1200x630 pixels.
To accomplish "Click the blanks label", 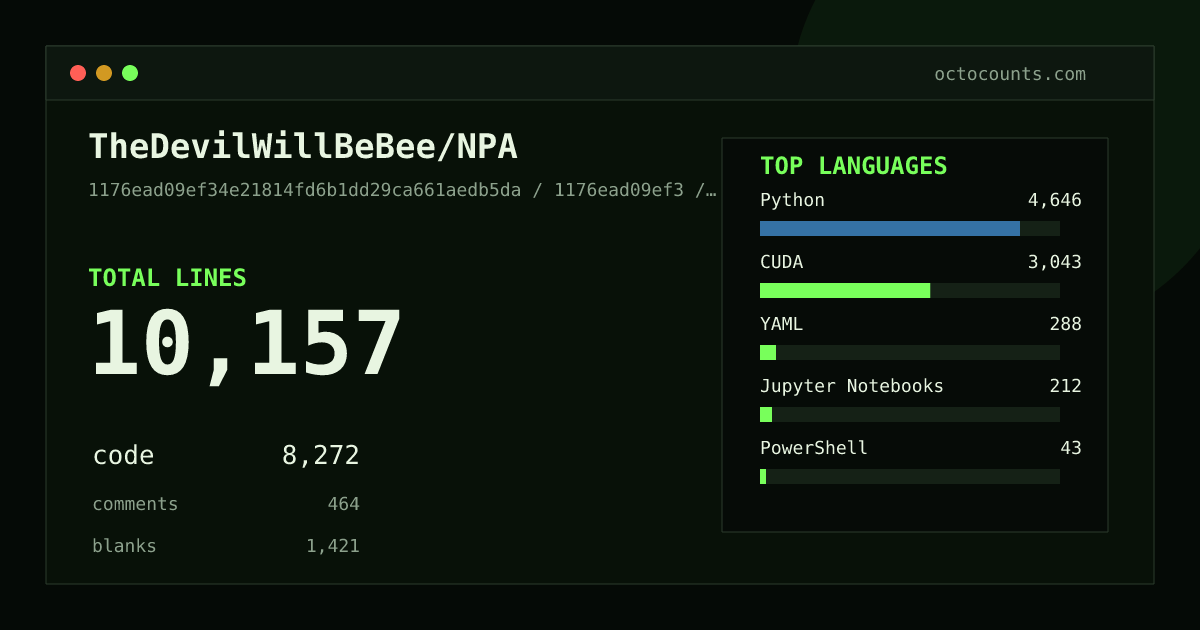I will [x=124, y=546].
